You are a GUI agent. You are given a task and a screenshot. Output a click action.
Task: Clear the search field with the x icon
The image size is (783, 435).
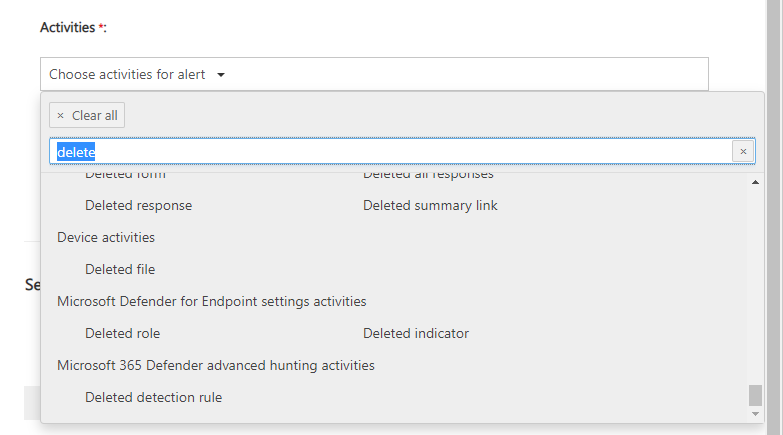[x=743, y=152]
